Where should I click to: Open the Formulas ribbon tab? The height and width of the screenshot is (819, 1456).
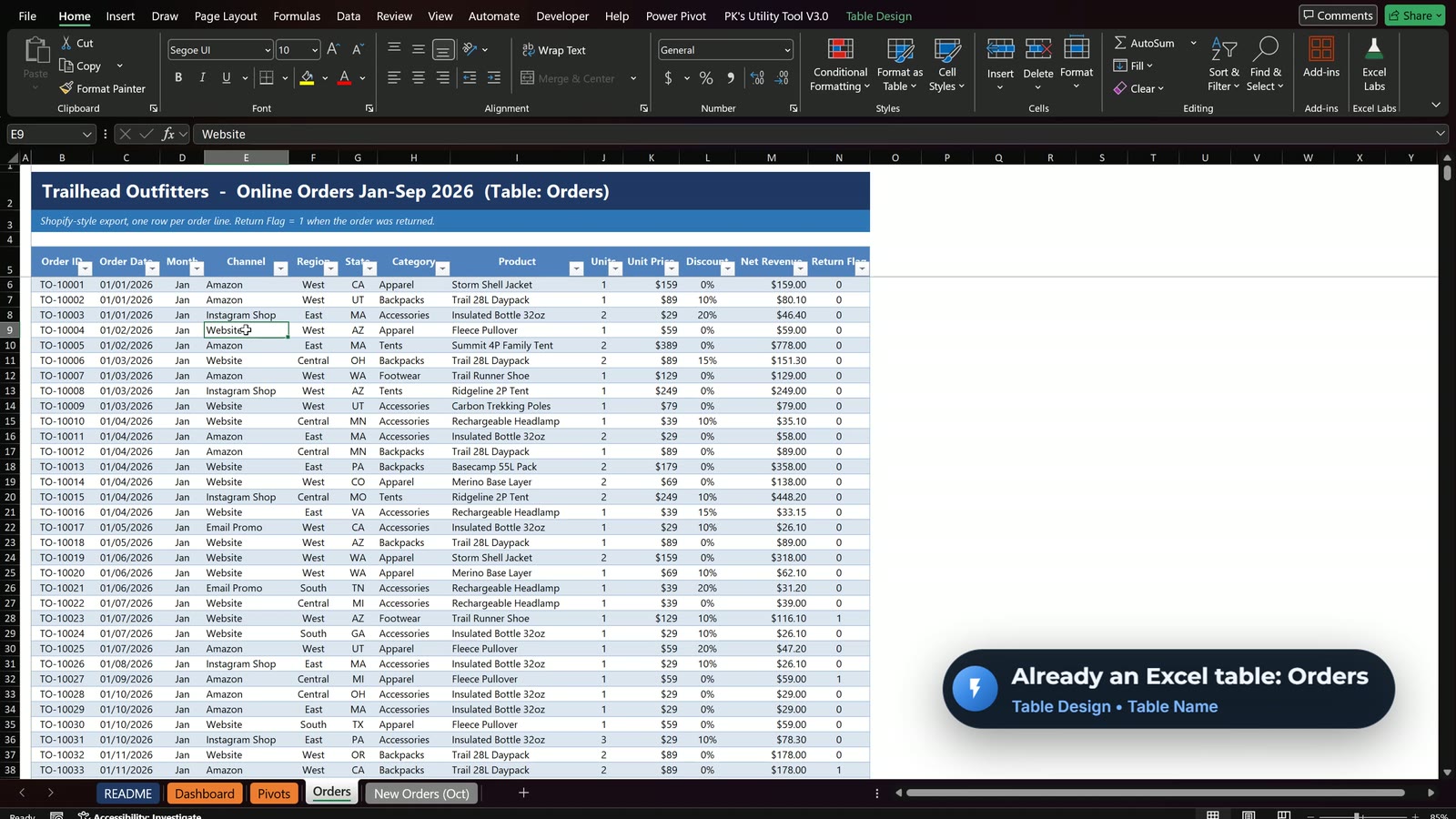pos(297,16)
